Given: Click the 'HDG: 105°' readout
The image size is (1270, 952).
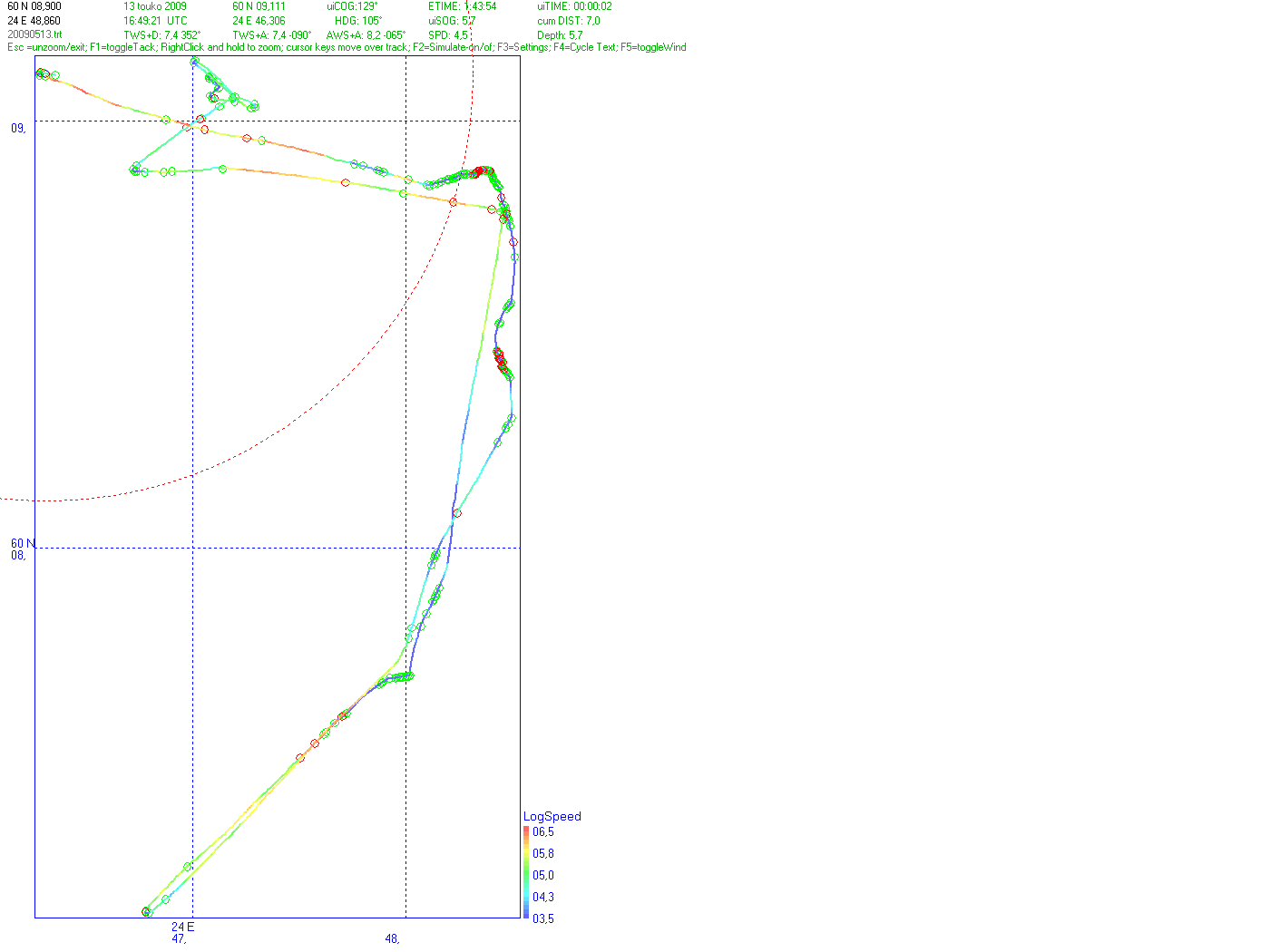Looking at the screenshot, I should 358,21.
